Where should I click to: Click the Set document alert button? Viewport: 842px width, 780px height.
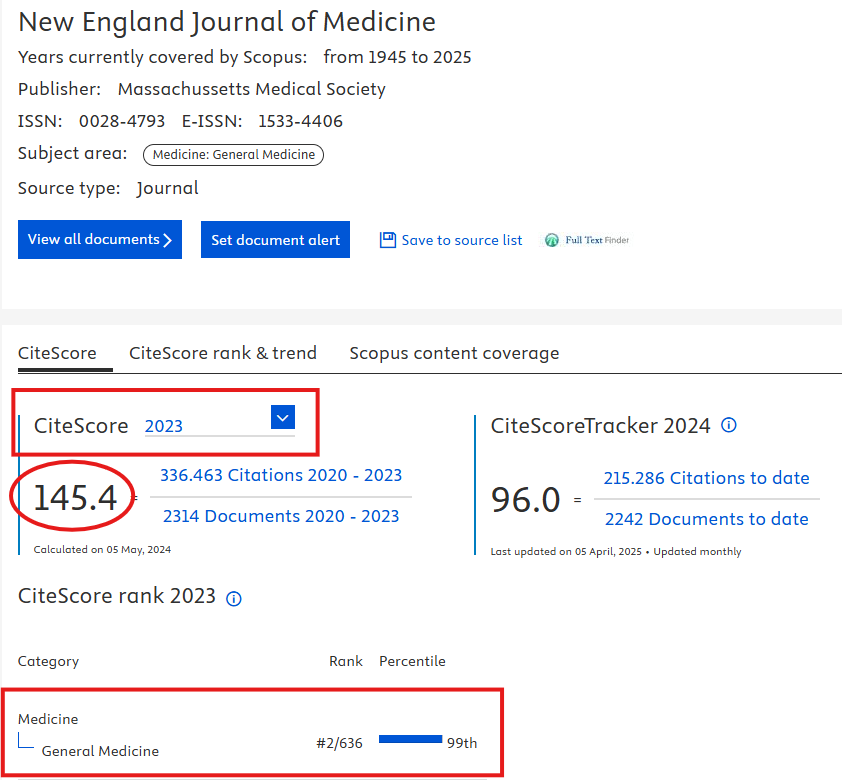pos(275,240)
